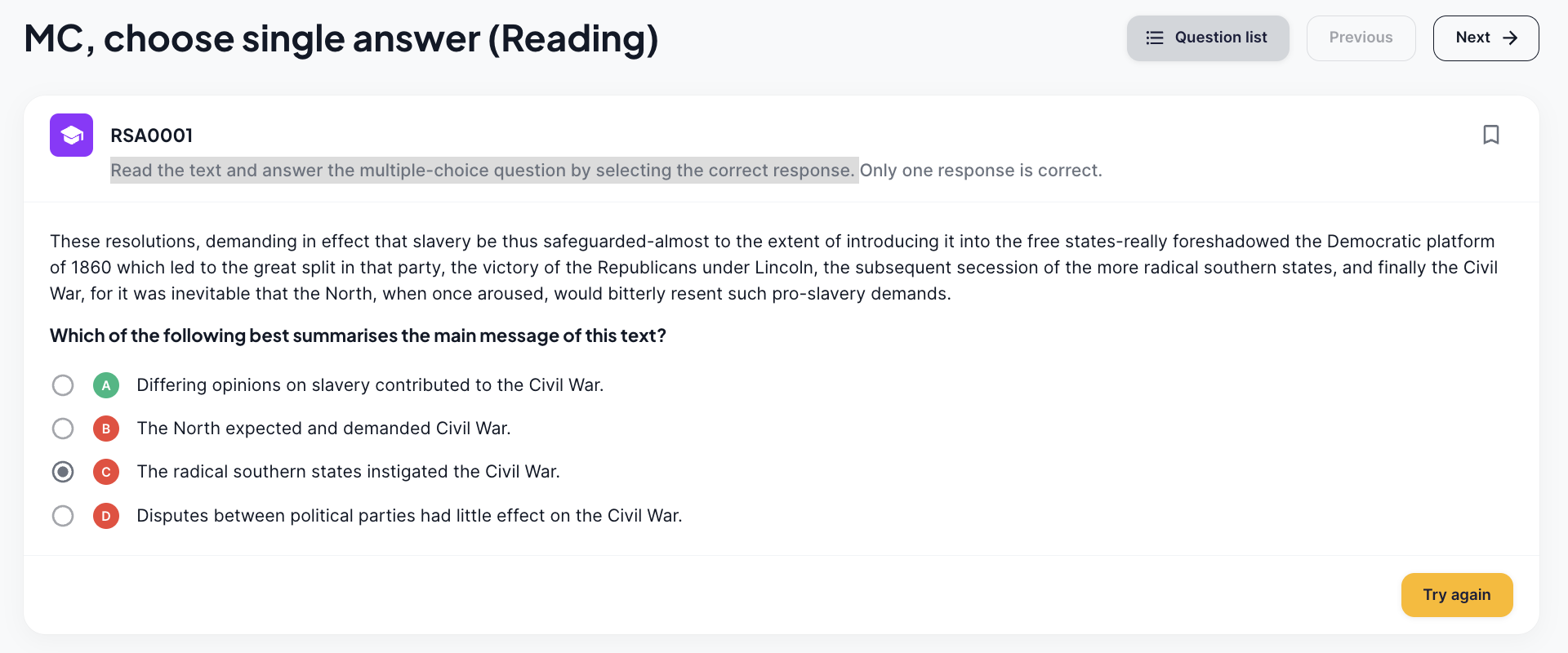Click the green A option badge
The image size is (1568, 653).
point(106,385)
